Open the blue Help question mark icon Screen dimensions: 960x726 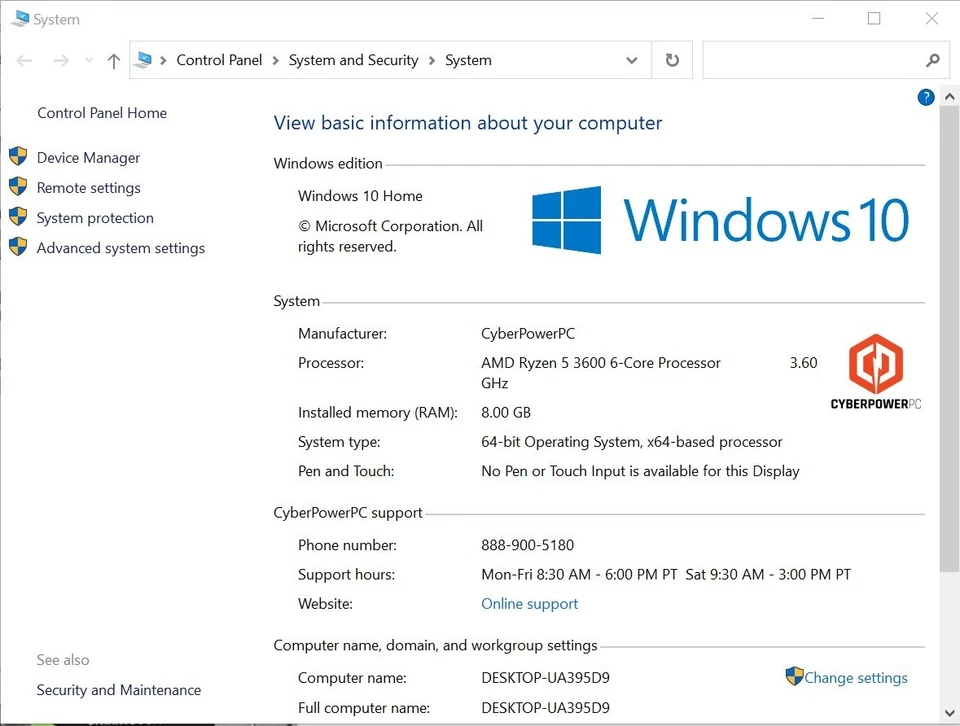point(926,97)
